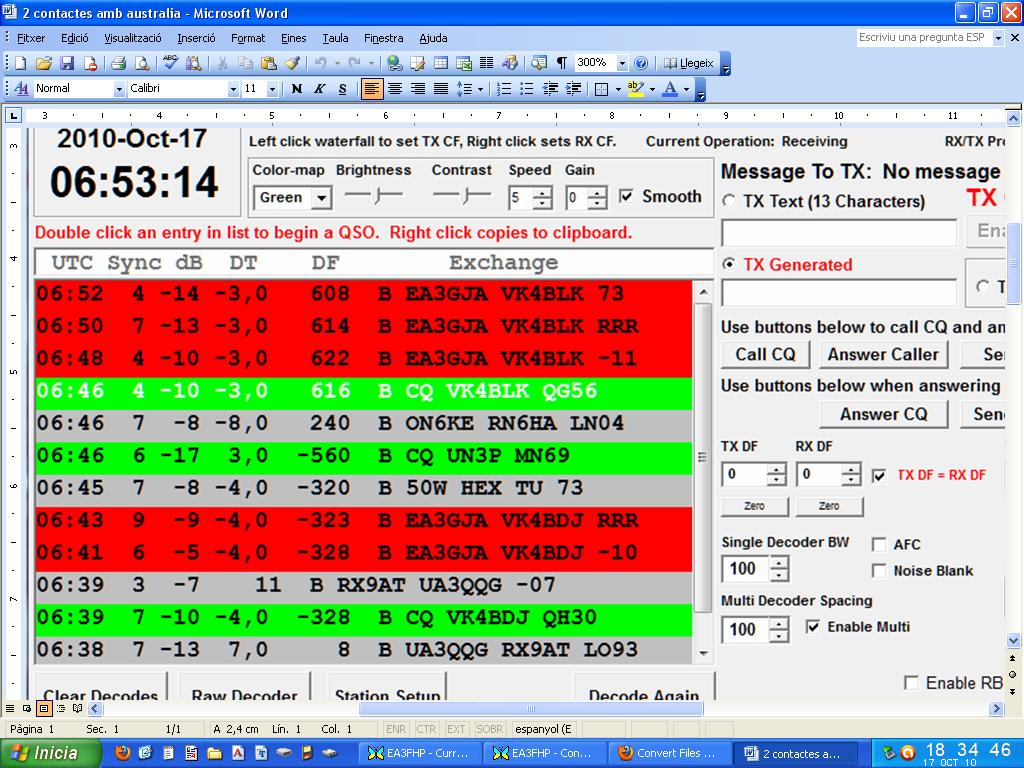Switch to Convert Files in the taskbar
1024x768 pixels.
(668, 753)
